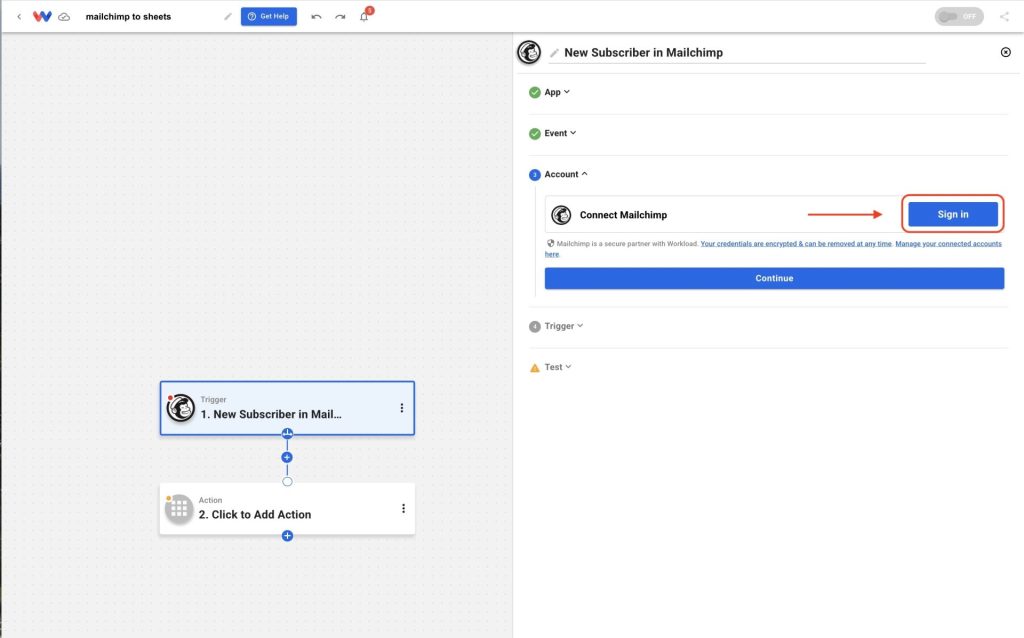Click the green check beside App
Screen dimensions: 1024x638
[x=535, y=92]
